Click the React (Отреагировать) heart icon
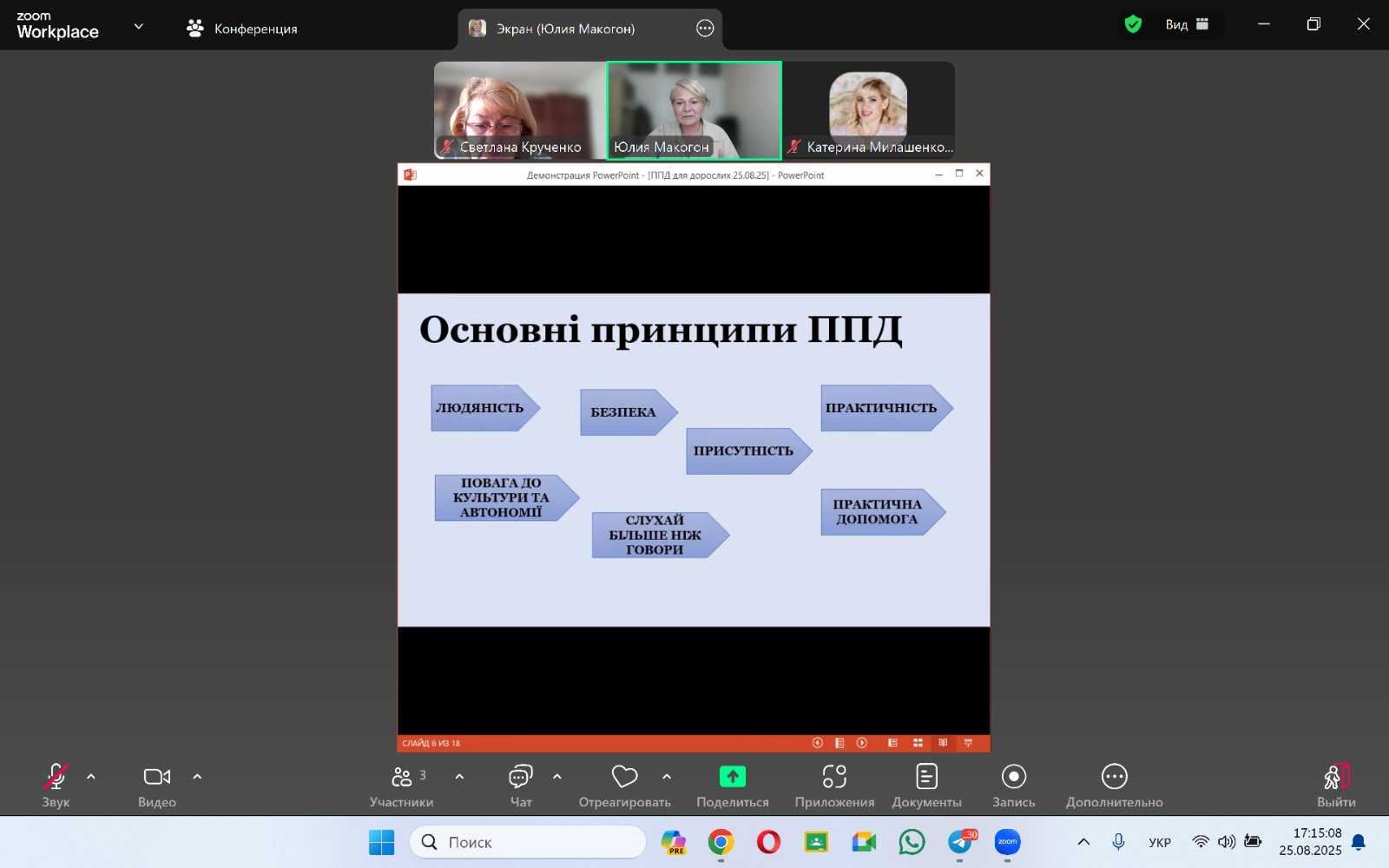The width and height of the screenshot is (1389, 868). point(624,777)
